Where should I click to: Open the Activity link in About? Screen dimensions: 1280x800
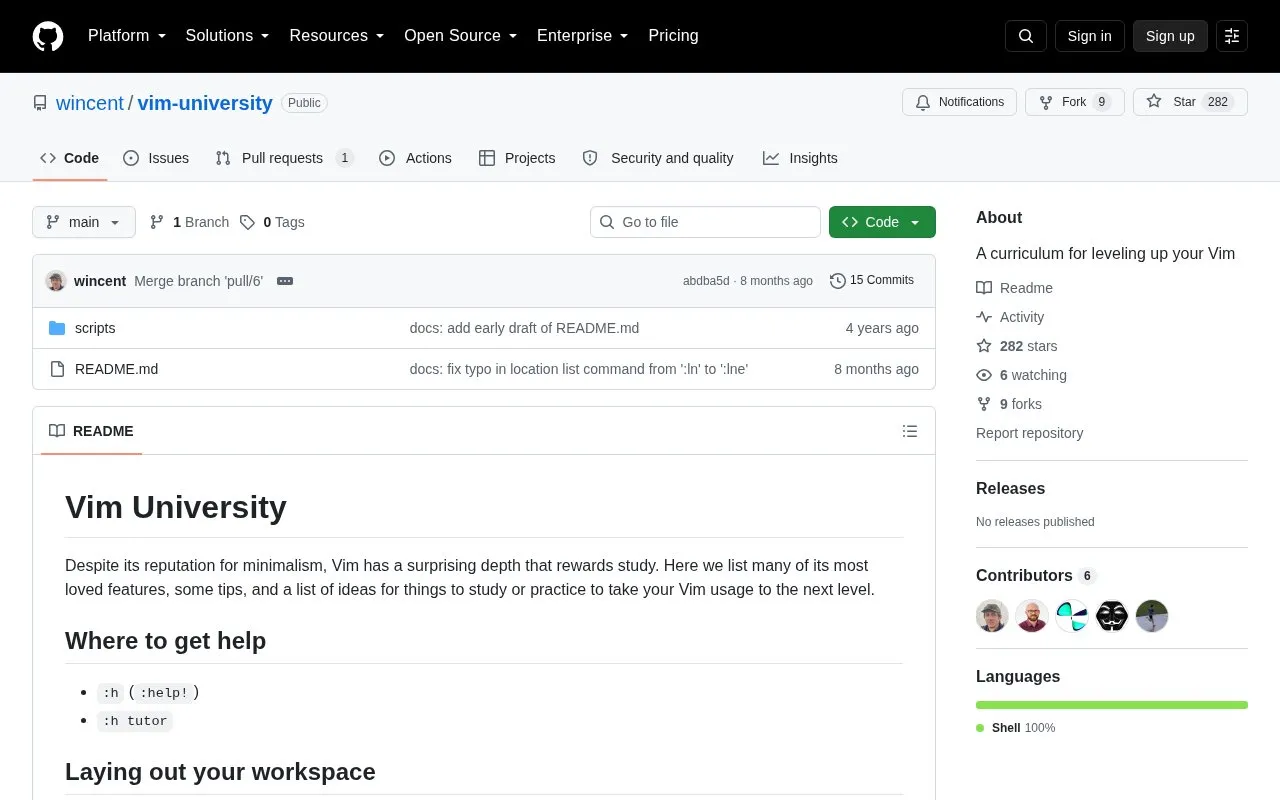(x=1010, y=317)
